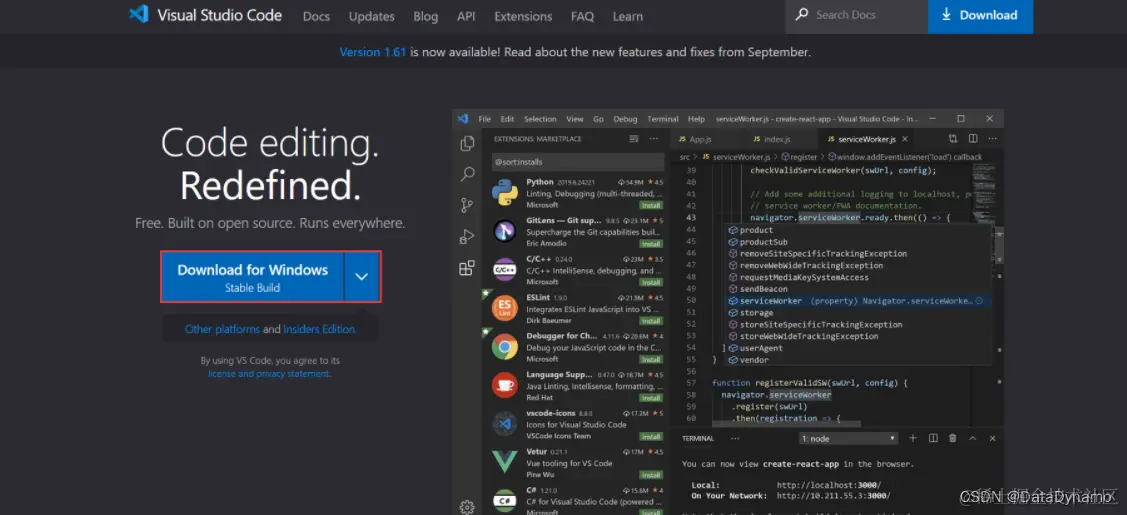Click the blue Download button in header
1127x515 pixels.
(980, 16)
